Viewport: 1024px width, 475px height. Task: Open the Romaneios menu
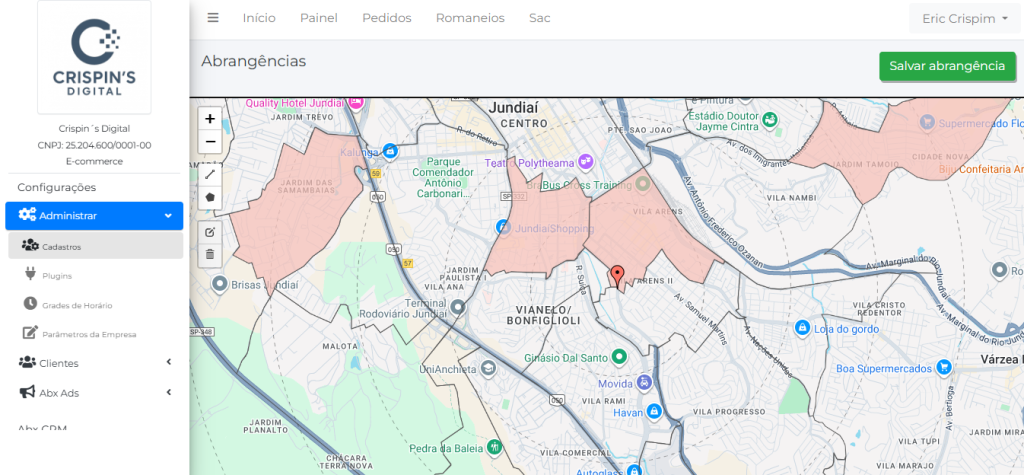point(470,18)
